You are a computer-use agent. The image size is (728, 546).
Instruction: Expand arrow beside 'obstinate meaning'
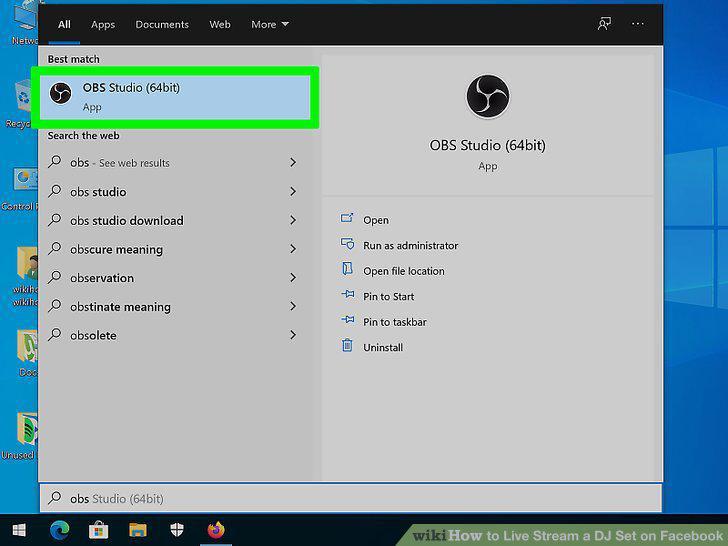click(x=293, y=306)
